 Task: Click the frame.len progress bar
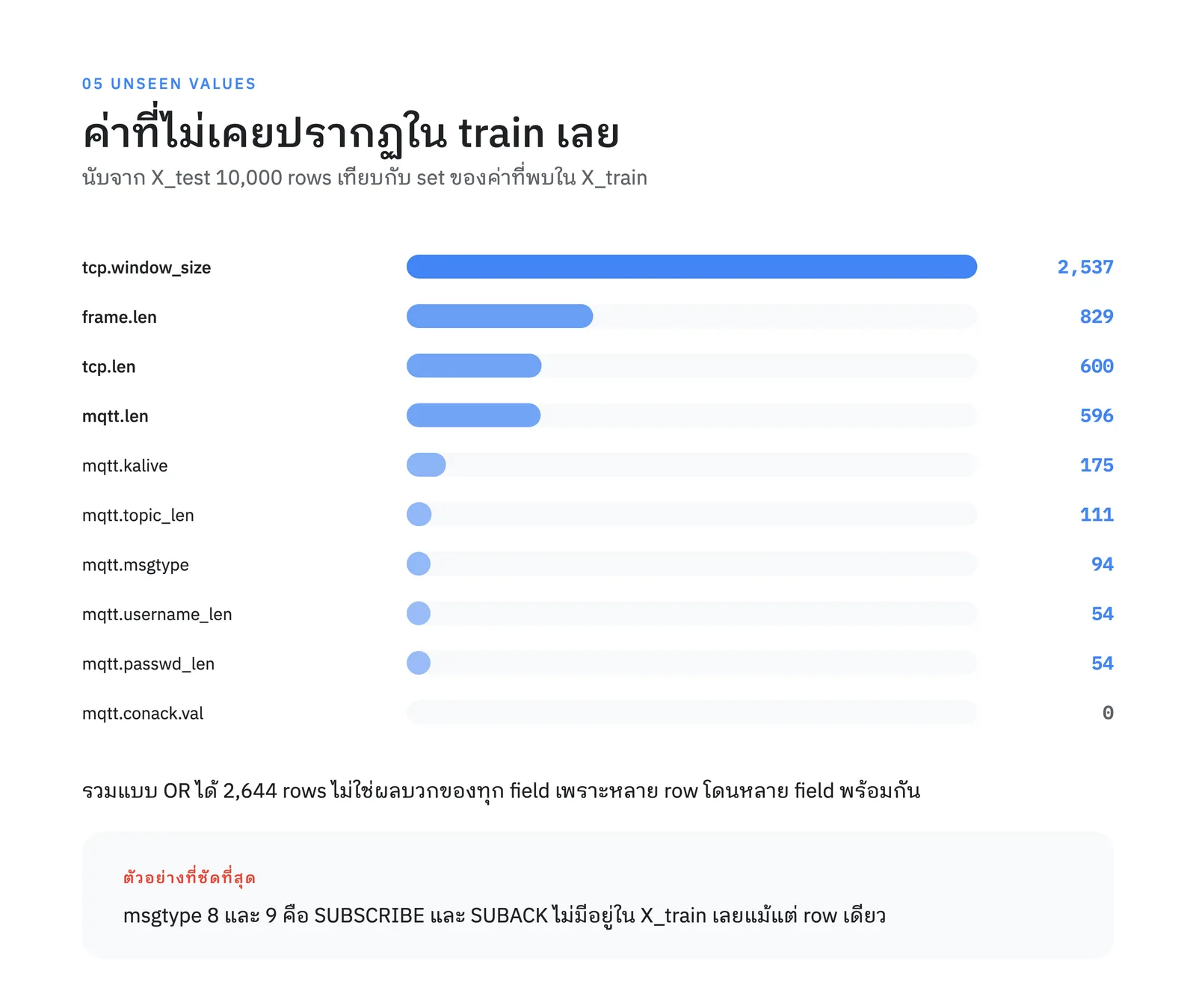(x=691, y=316)
